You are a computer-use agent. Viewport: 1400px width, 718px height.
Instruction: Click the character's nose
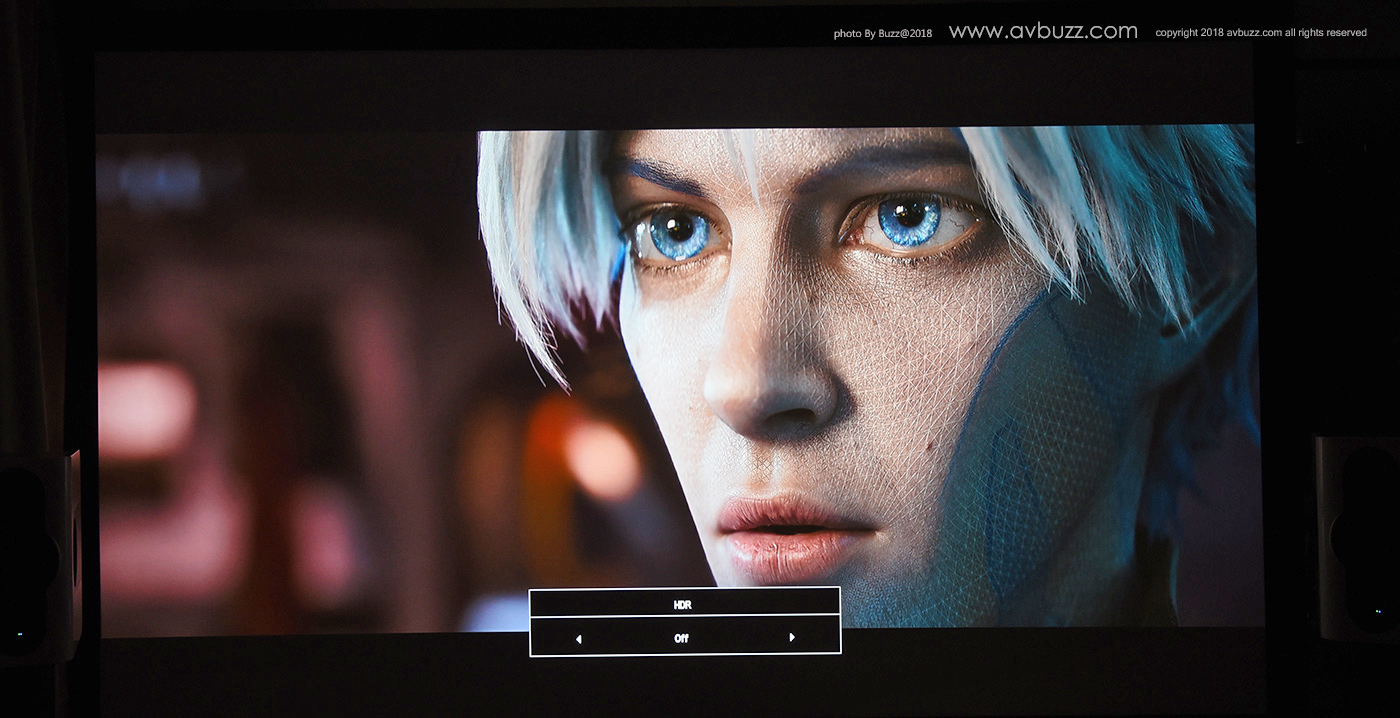tap(772, 390)
